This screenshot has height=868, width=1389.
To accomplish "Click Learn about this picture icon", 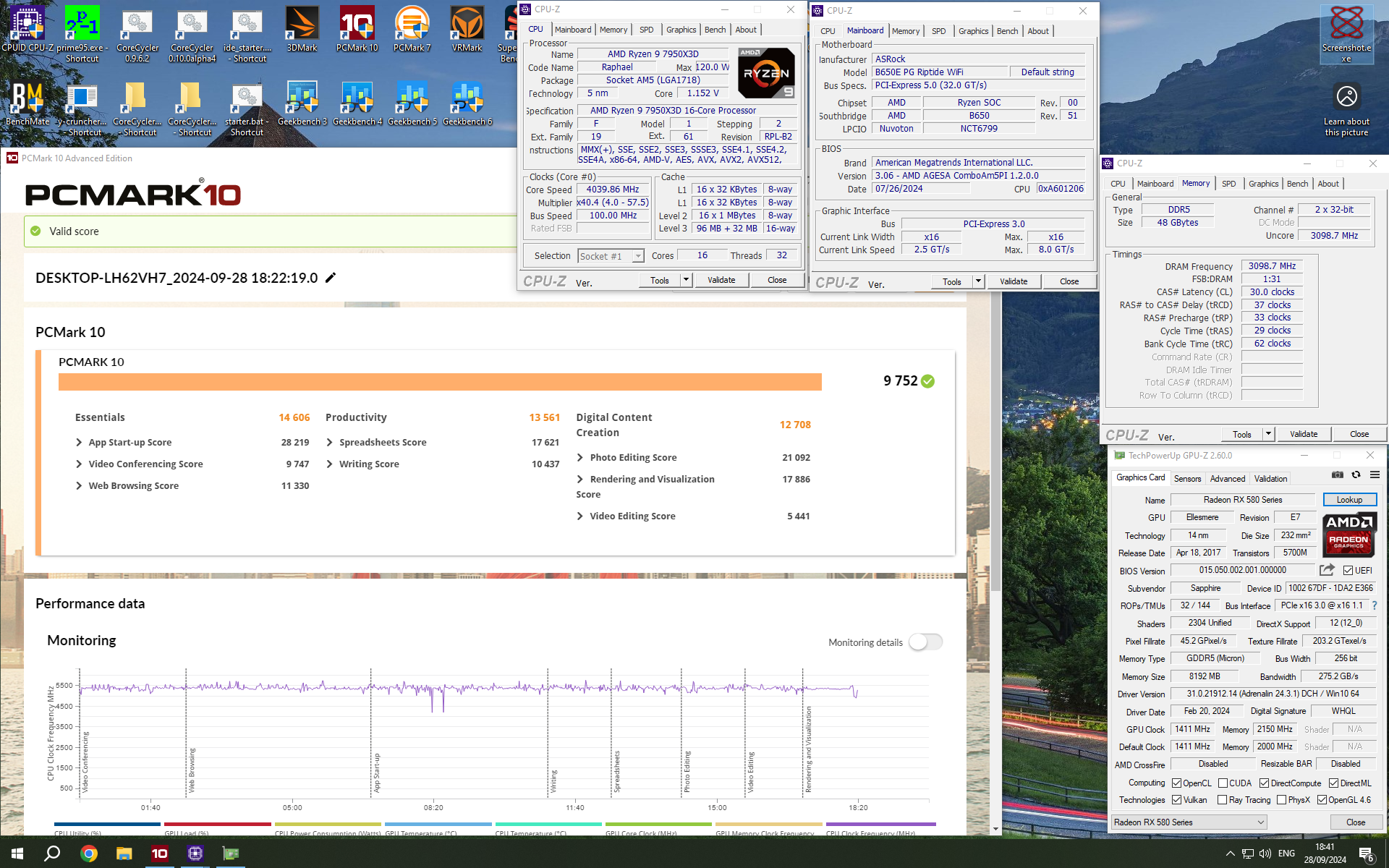I will pyautogui.click(x=1346, y=109).
